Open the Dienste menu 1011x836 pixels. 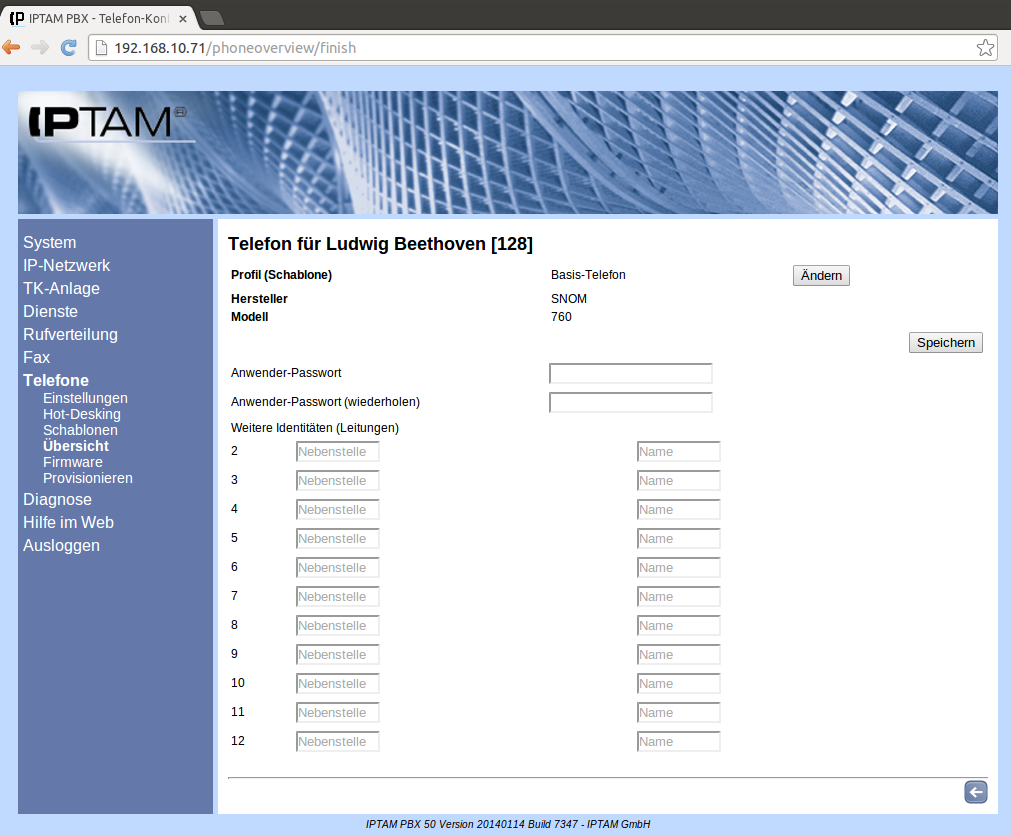pyautogui.click(x=50, y=311)
